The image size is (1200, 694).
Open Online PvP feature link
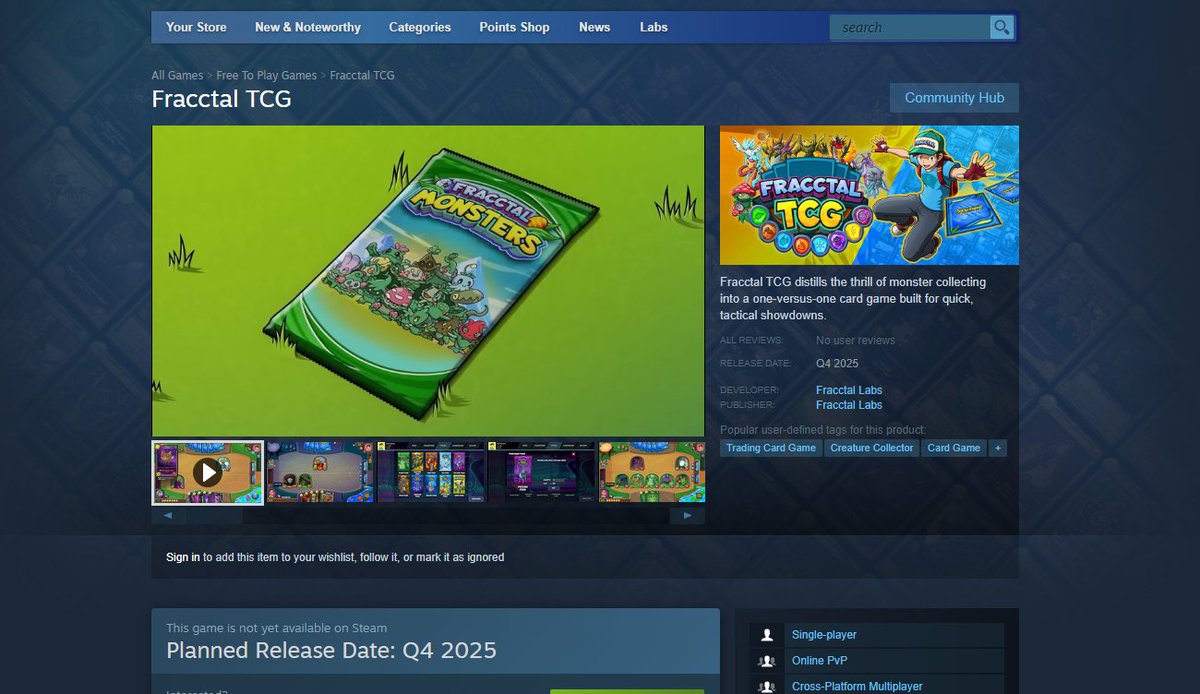point(819,661)
